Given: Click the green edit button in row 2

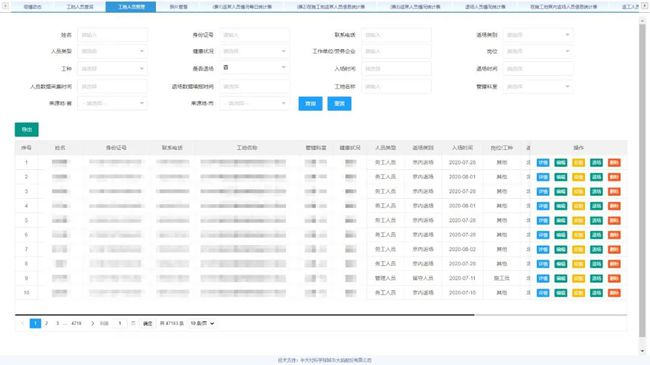Looking at the screenshot, I should pos(560,177).
